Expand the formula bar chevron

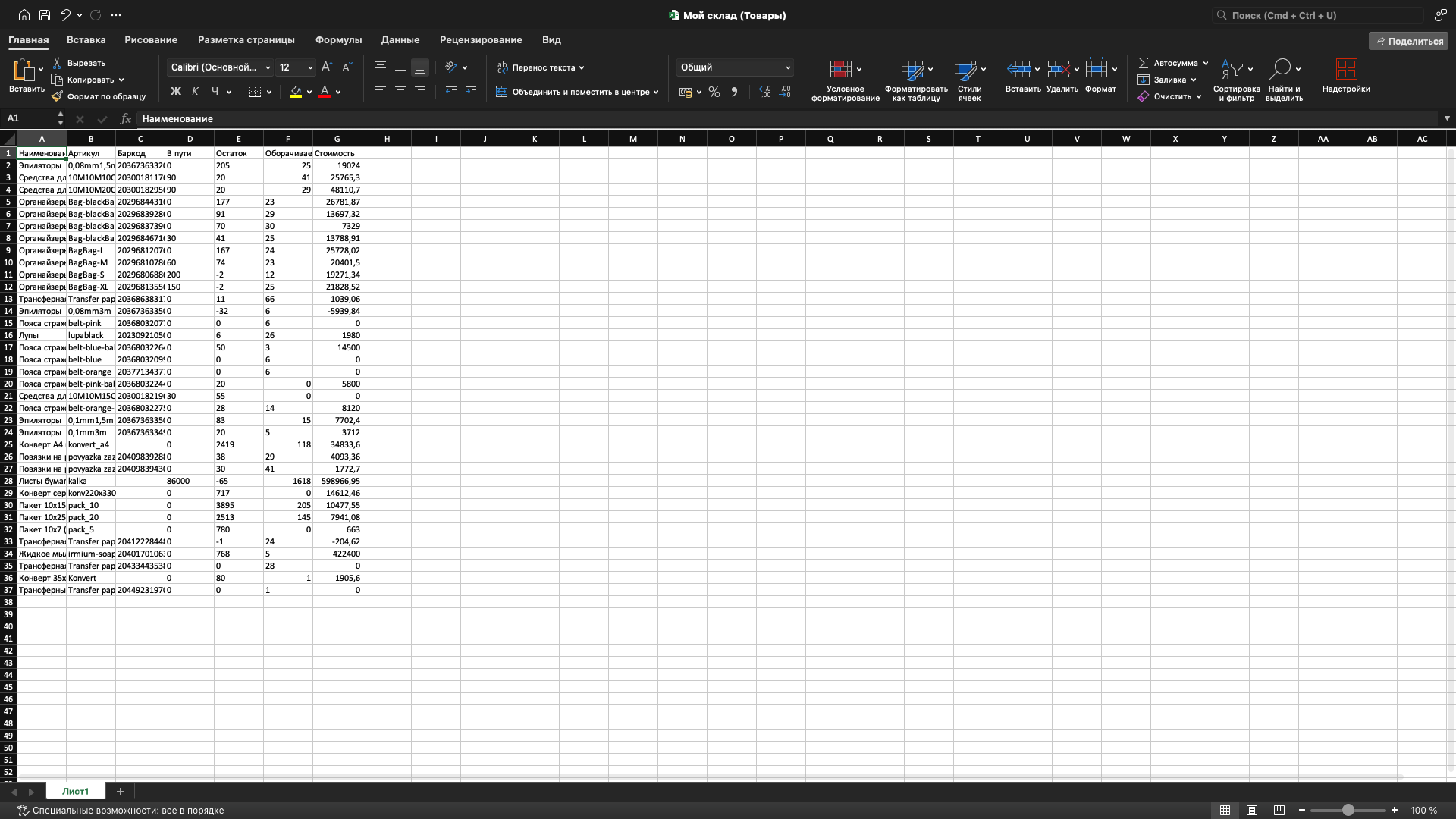[x=1447, y=118]
